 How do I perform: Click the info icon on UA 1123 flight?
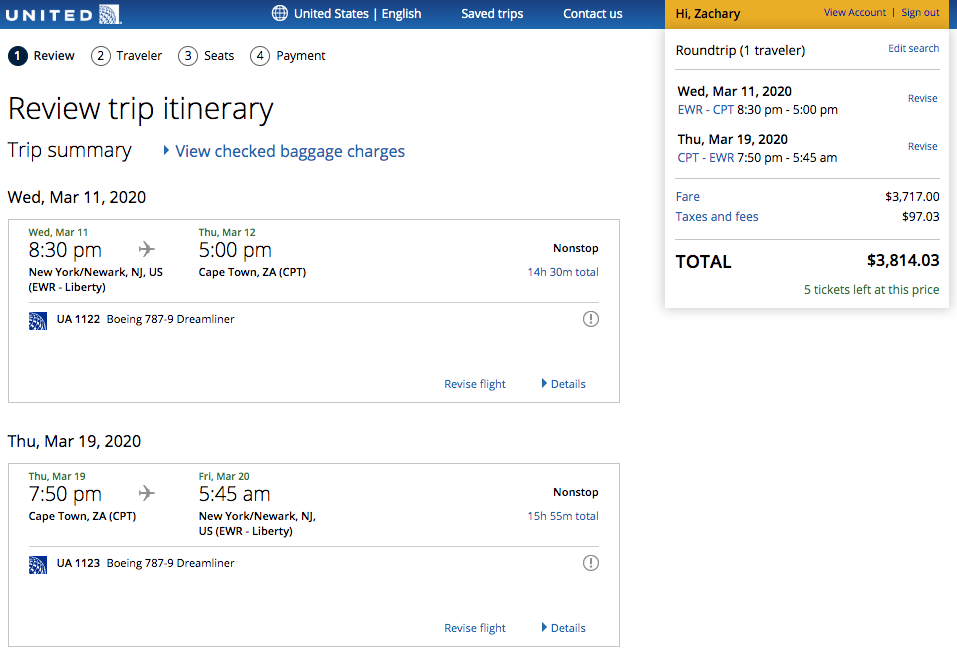[591, 563]
